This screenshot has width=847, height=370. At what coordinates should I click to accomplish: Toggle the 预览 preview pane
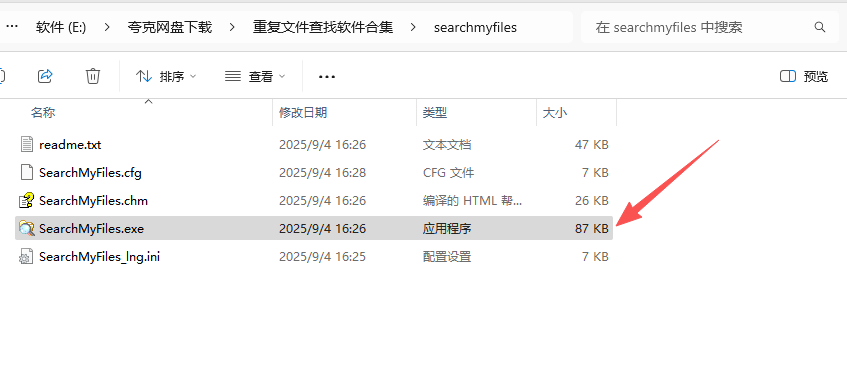pyautogui.click(x=804, y=77)
